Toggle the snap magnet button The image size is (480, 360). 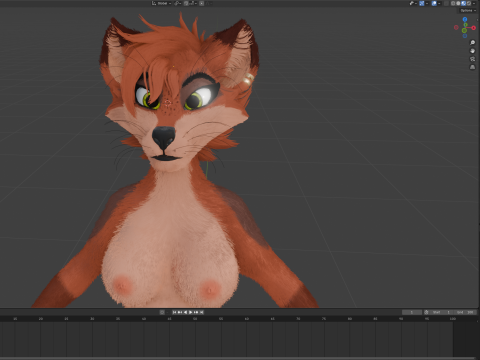coord(186,3)
